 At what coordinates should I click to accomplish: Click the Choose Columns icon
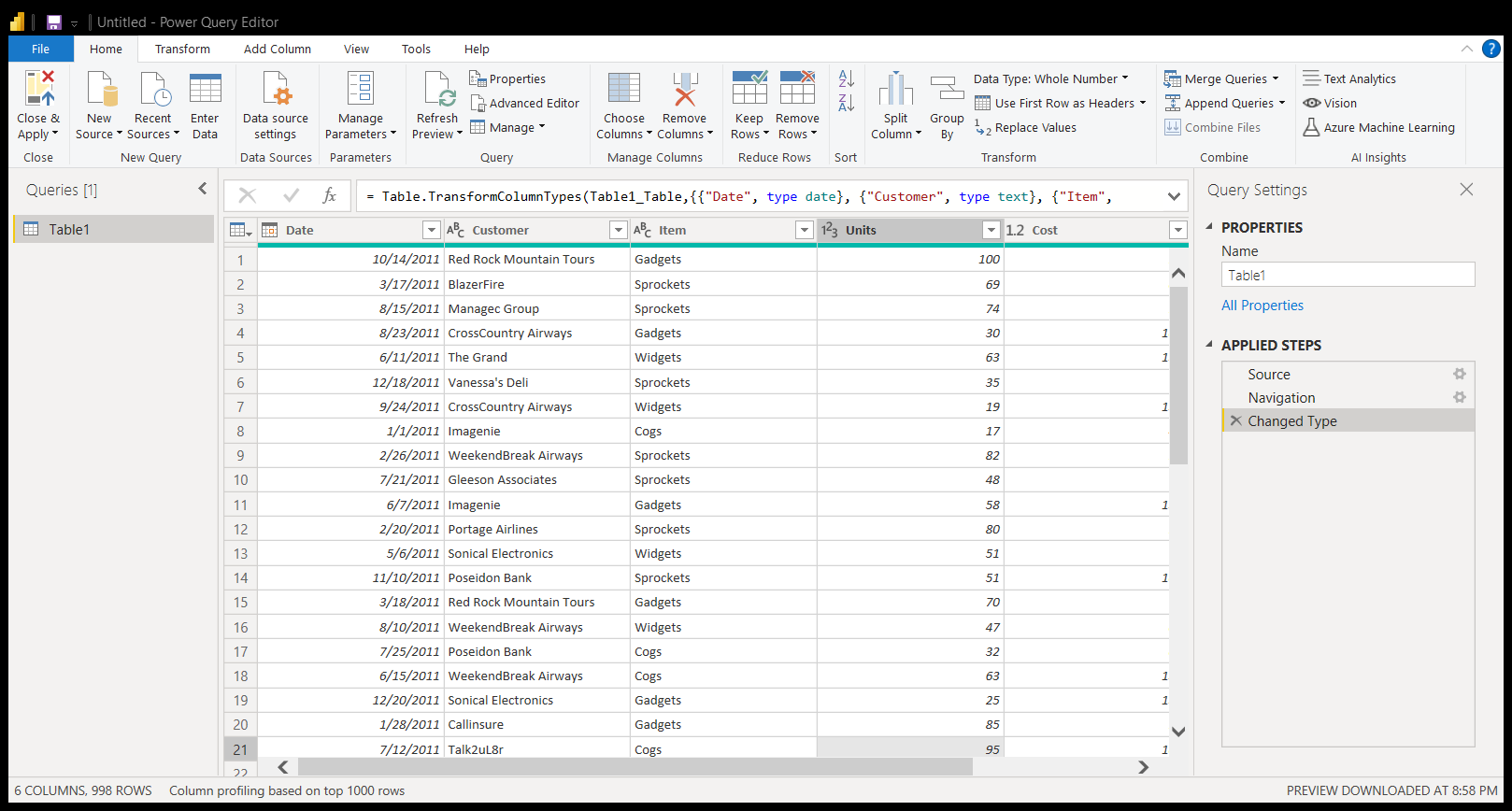coord(624,88)
